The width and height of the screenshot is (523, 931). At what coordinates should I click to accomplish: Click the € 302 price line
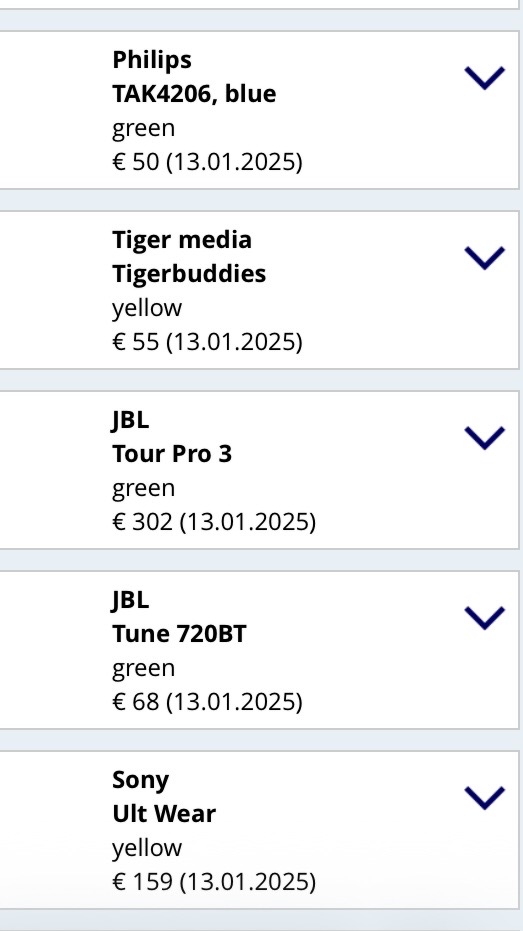point(214,522)
